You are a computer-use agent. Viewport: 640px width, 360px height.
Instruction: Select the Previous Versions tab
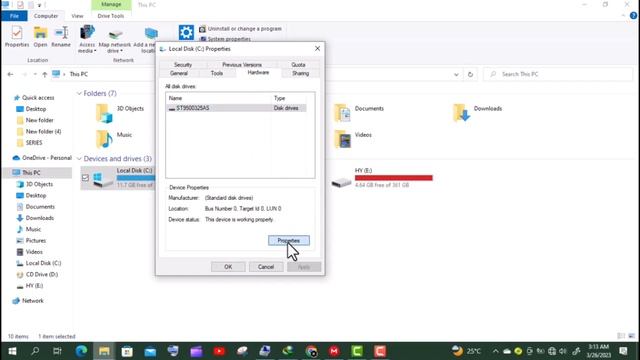click(242, 64)
